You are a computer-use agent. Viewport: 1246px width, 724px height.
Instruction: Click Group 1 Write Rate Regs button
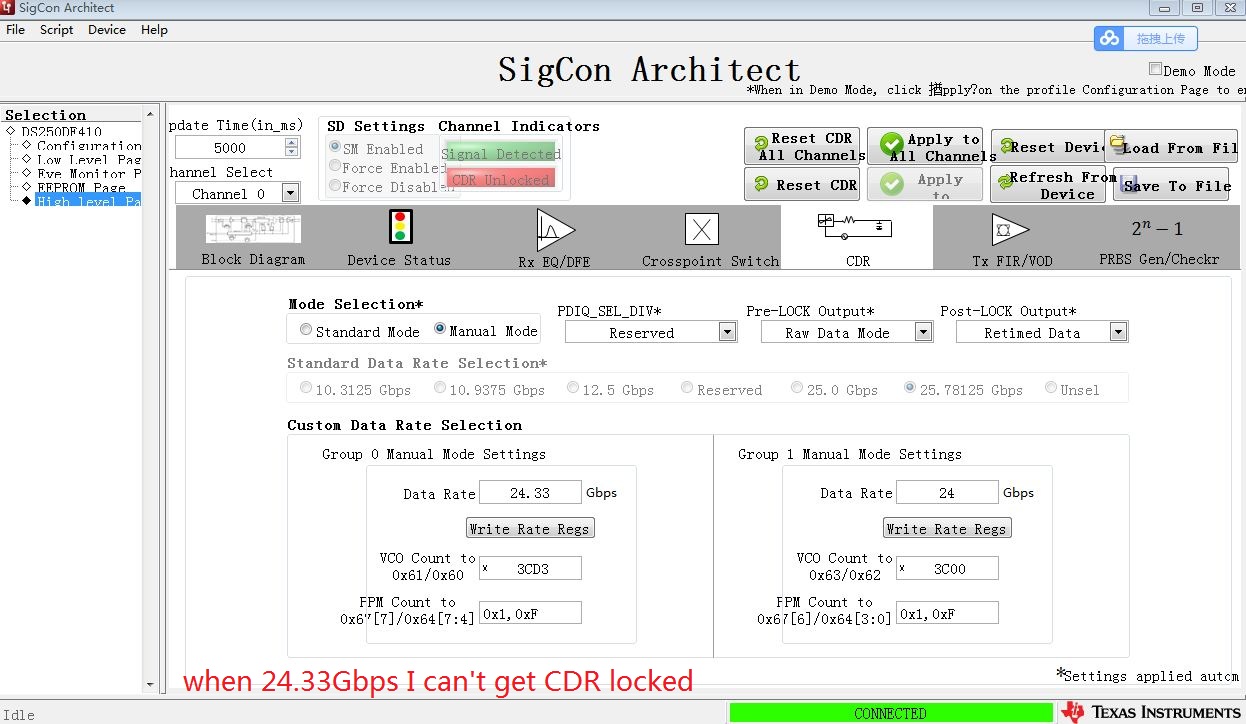(x=947, y=528)
